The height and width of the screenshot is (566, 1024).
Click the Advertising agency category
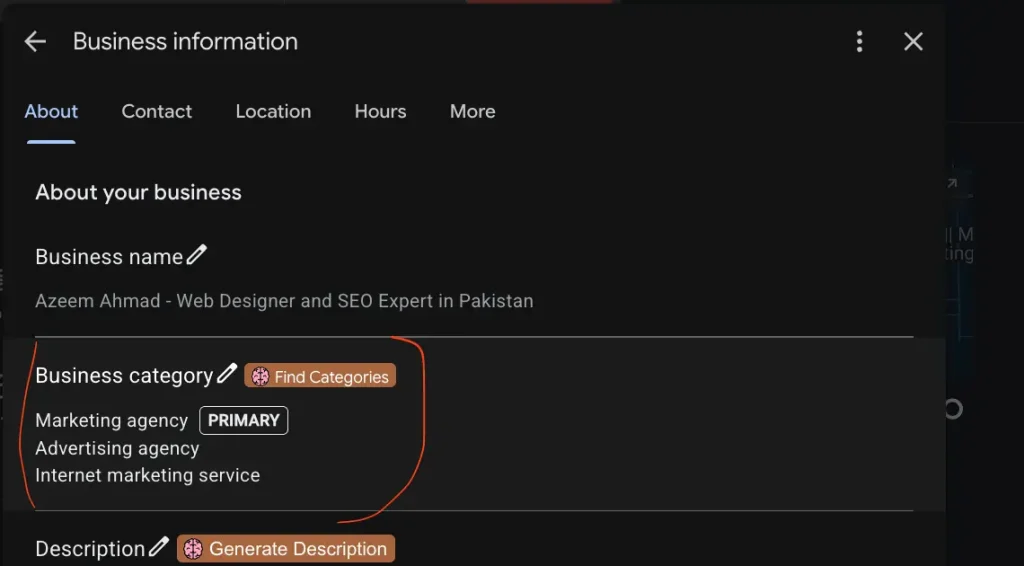117,448
